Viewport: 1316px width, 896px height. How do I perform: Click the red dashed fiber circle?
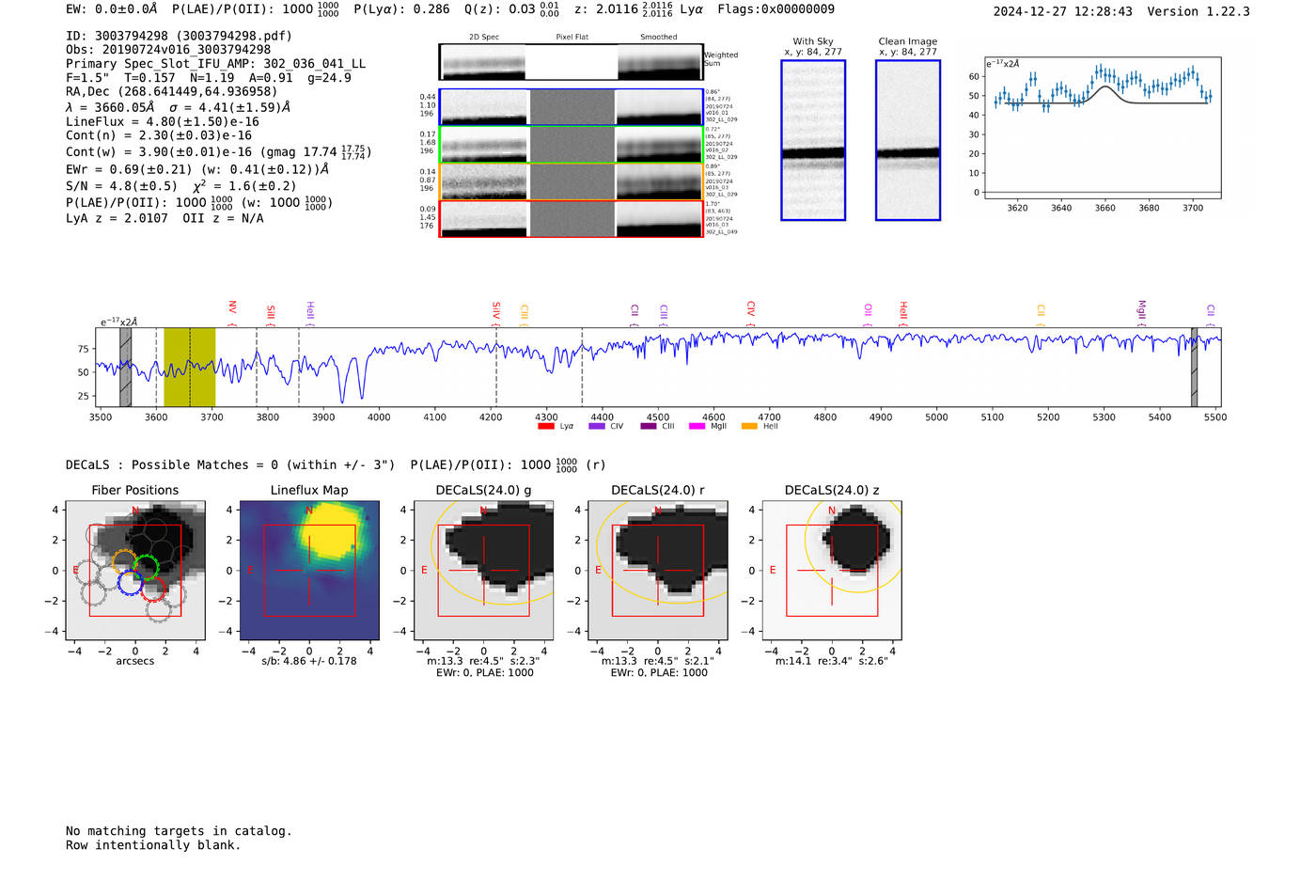tap(153, 589)
